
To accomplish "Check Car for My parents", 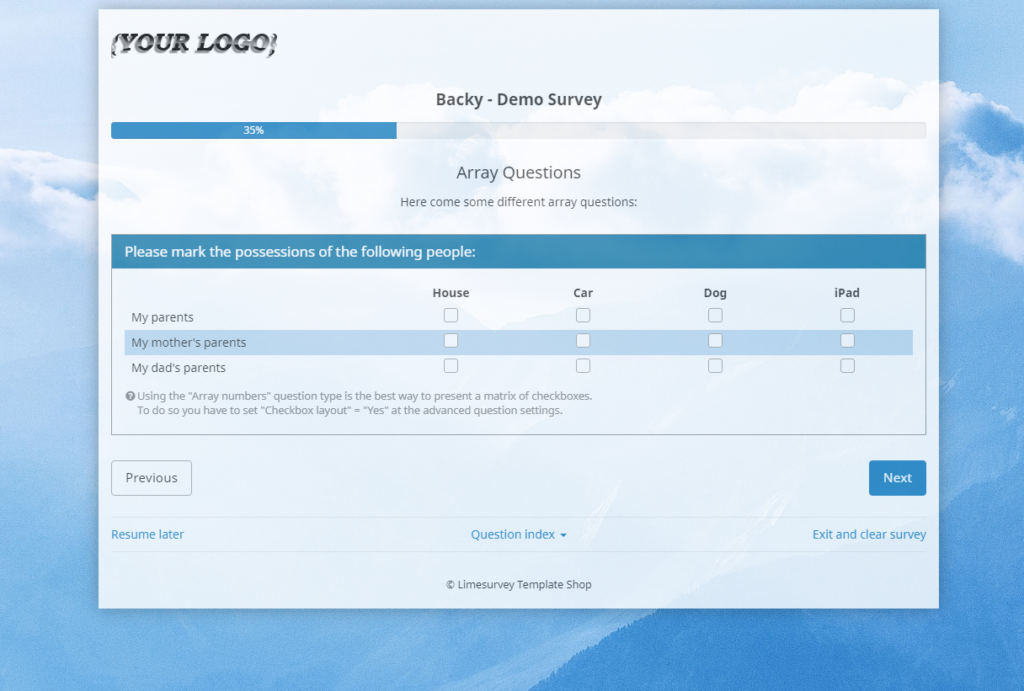I will tap(583, 315).
